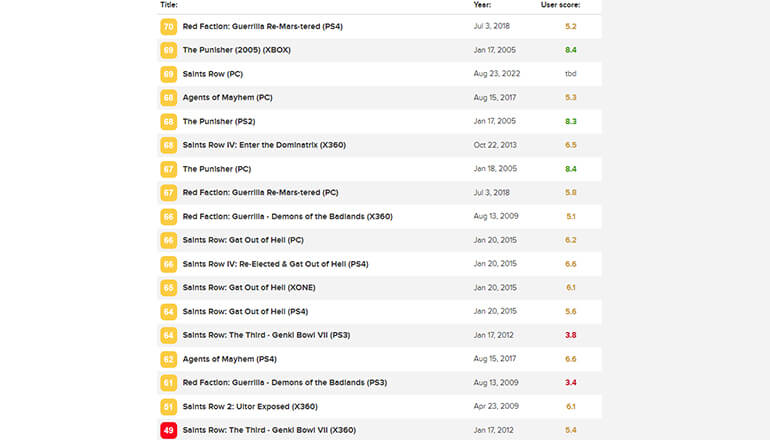Click metascore badge beside Gat Out of Hell (PS4)
Image resolution: width=770 pixels, height=440 pixels.
(x=168, y=311)
